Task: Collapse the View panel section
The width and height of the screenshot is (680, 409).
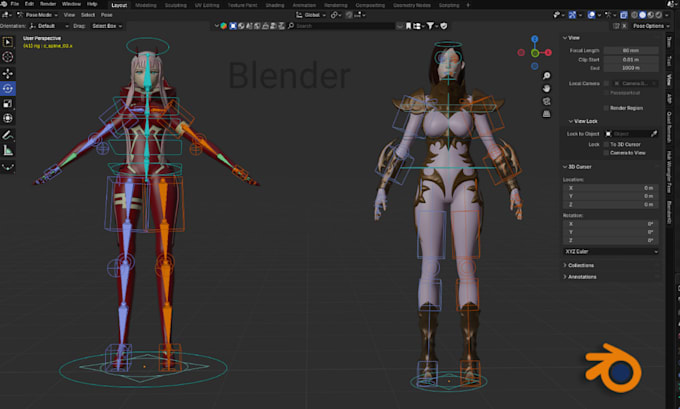Action: 571,38
